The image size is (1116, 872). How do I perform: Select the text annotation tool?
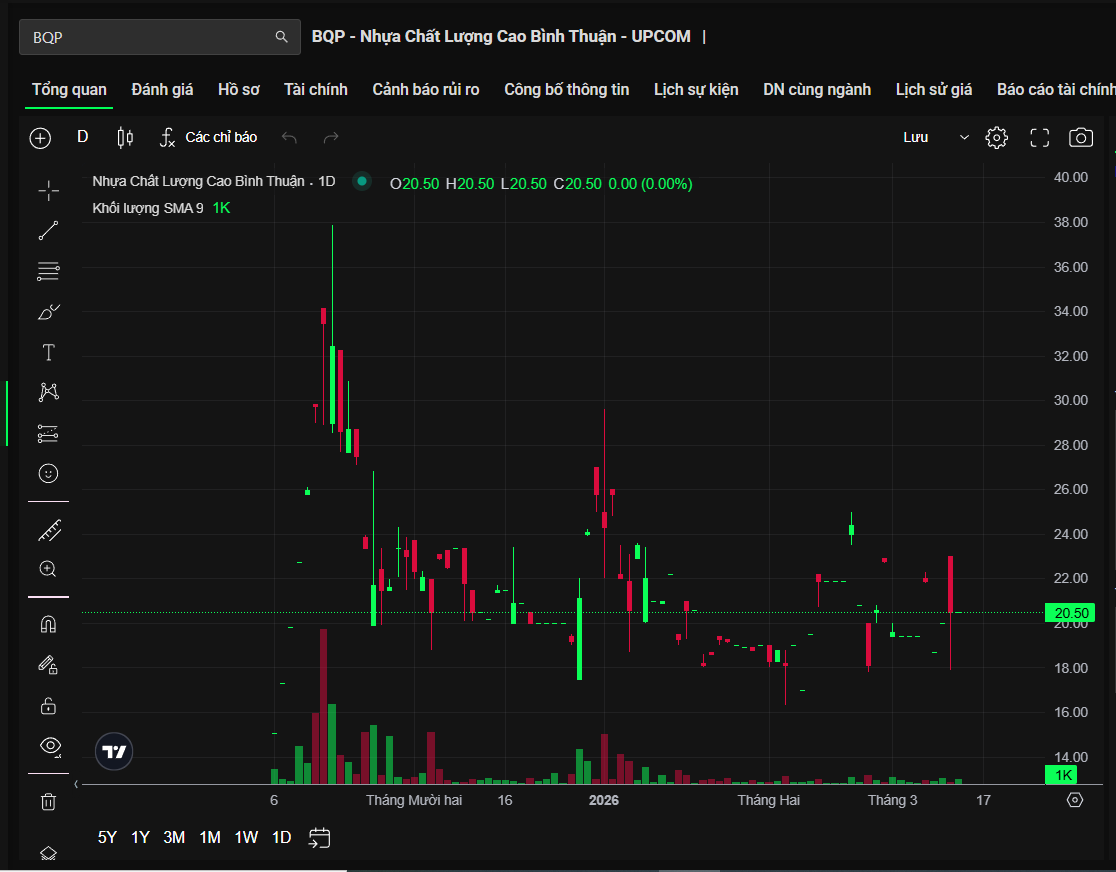(48, 352)
